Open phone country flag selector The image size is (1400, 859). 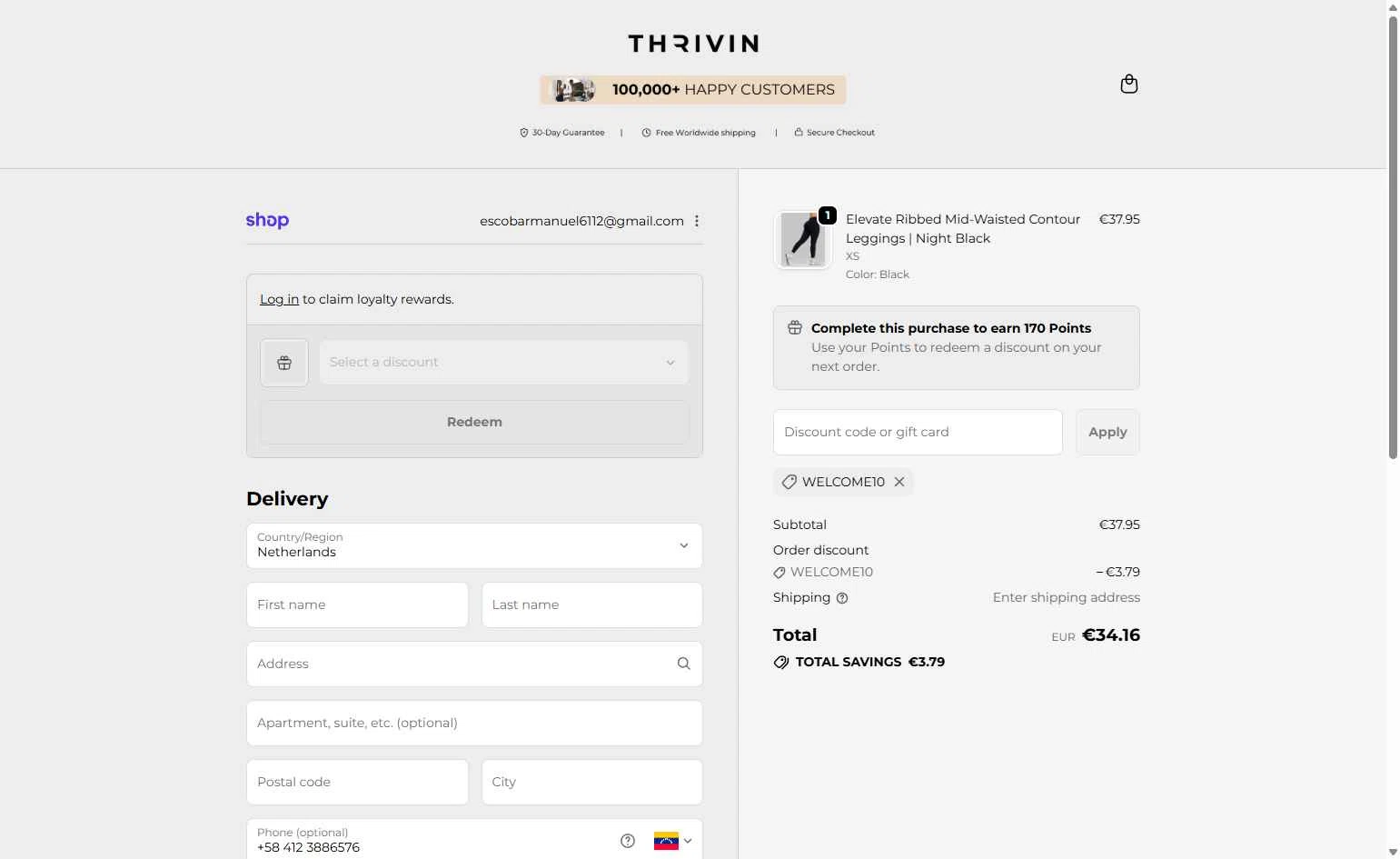pyautogui.click(x=673, y=841)
